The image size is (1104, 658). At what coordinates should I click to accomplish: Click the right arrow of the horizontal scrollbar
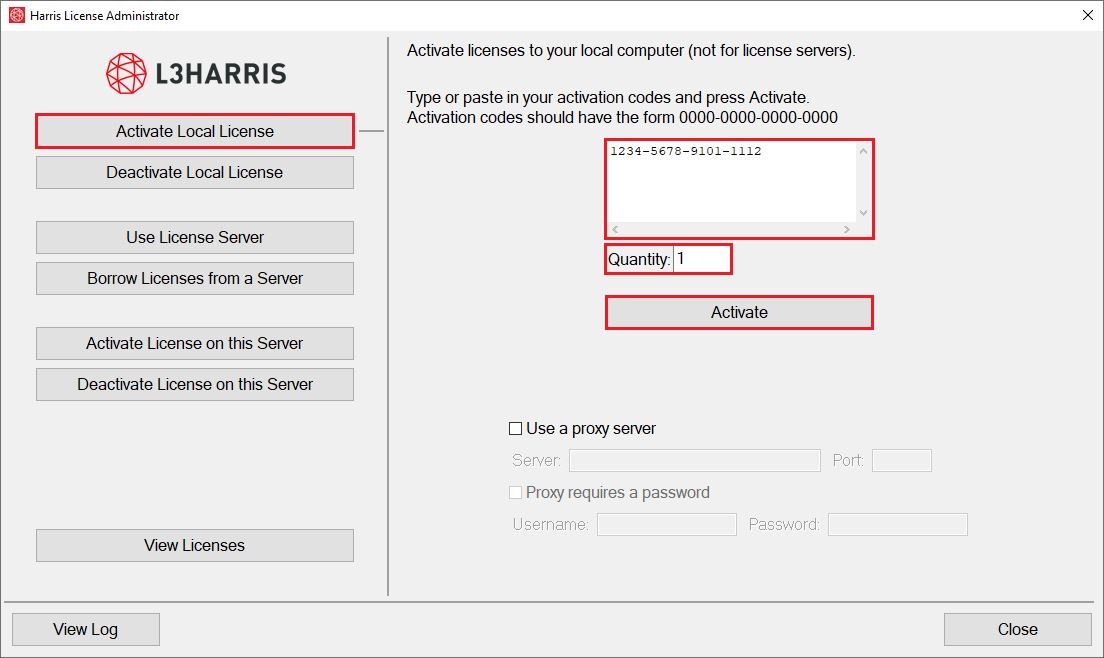point(847,230)
